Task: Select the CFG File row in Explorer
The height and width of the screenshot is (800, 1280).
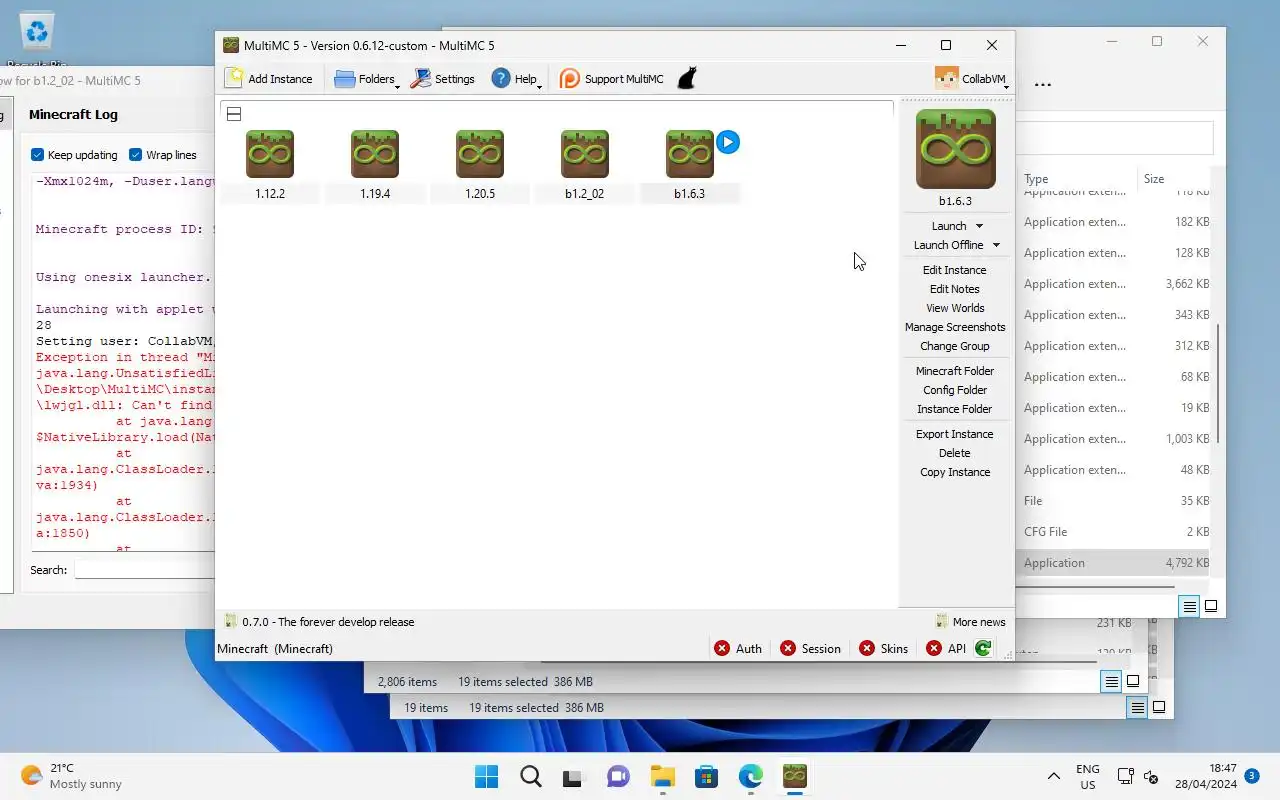Action: [1116, 532]
